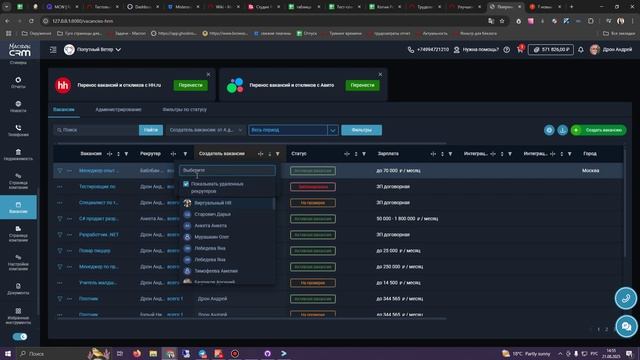Open notifications bell icon
The height and width of the screenshot is (360, 640).
(x=580, y=50)
